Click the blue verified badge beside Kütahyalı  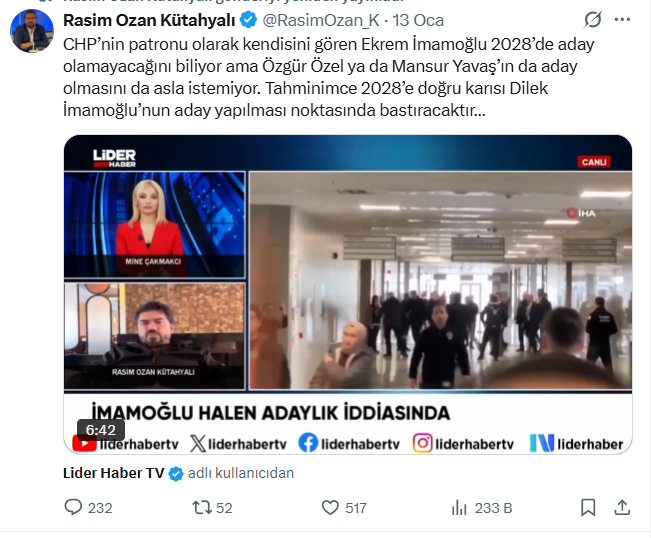click(x=249, y=20)
